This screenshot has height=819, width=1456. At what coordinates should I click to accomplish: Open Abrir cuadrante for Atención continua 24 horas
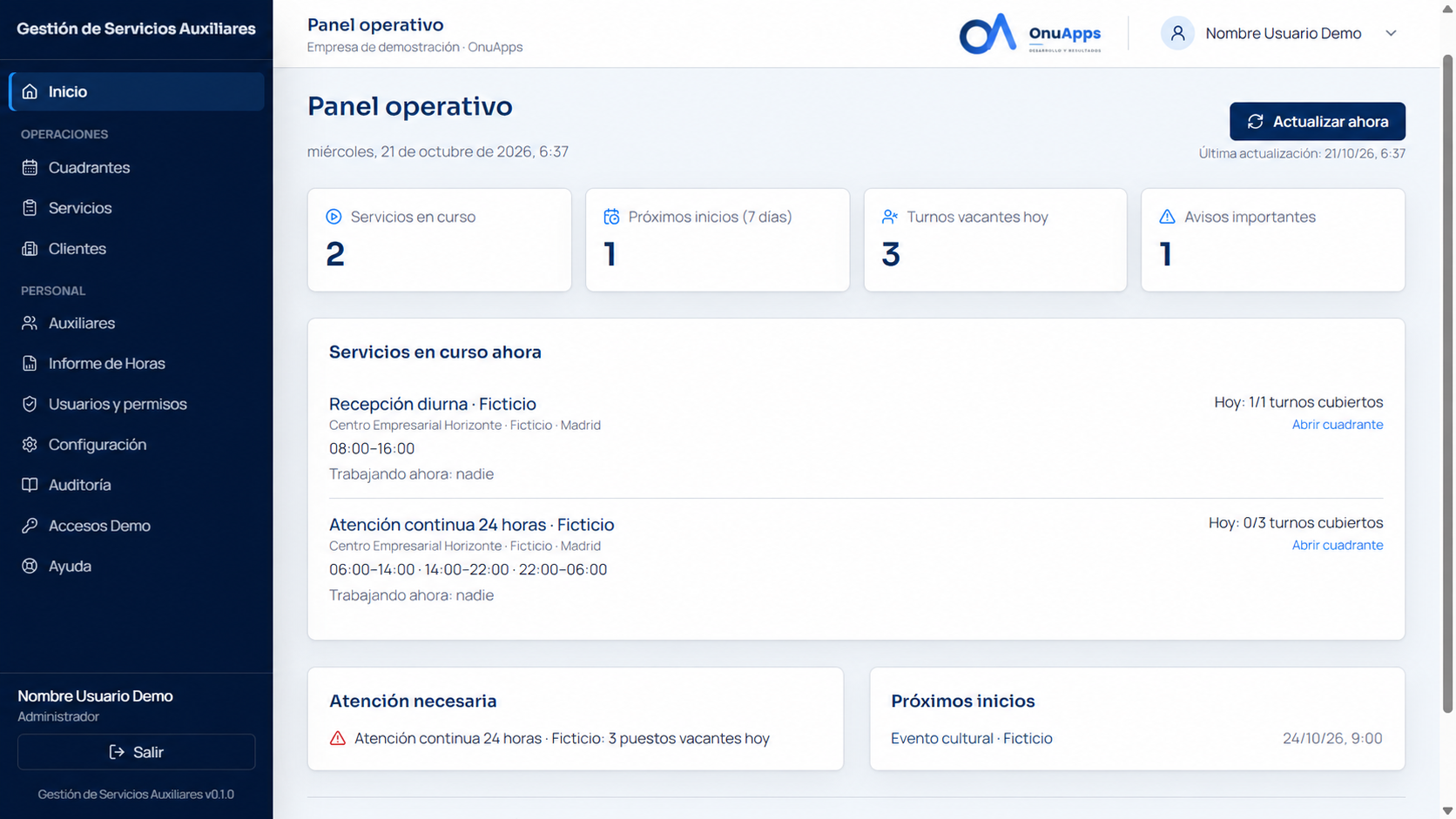tap(1337, 545)
